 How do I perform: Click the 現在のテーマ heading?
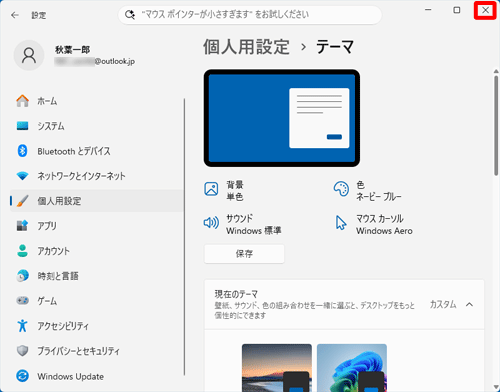236,294
